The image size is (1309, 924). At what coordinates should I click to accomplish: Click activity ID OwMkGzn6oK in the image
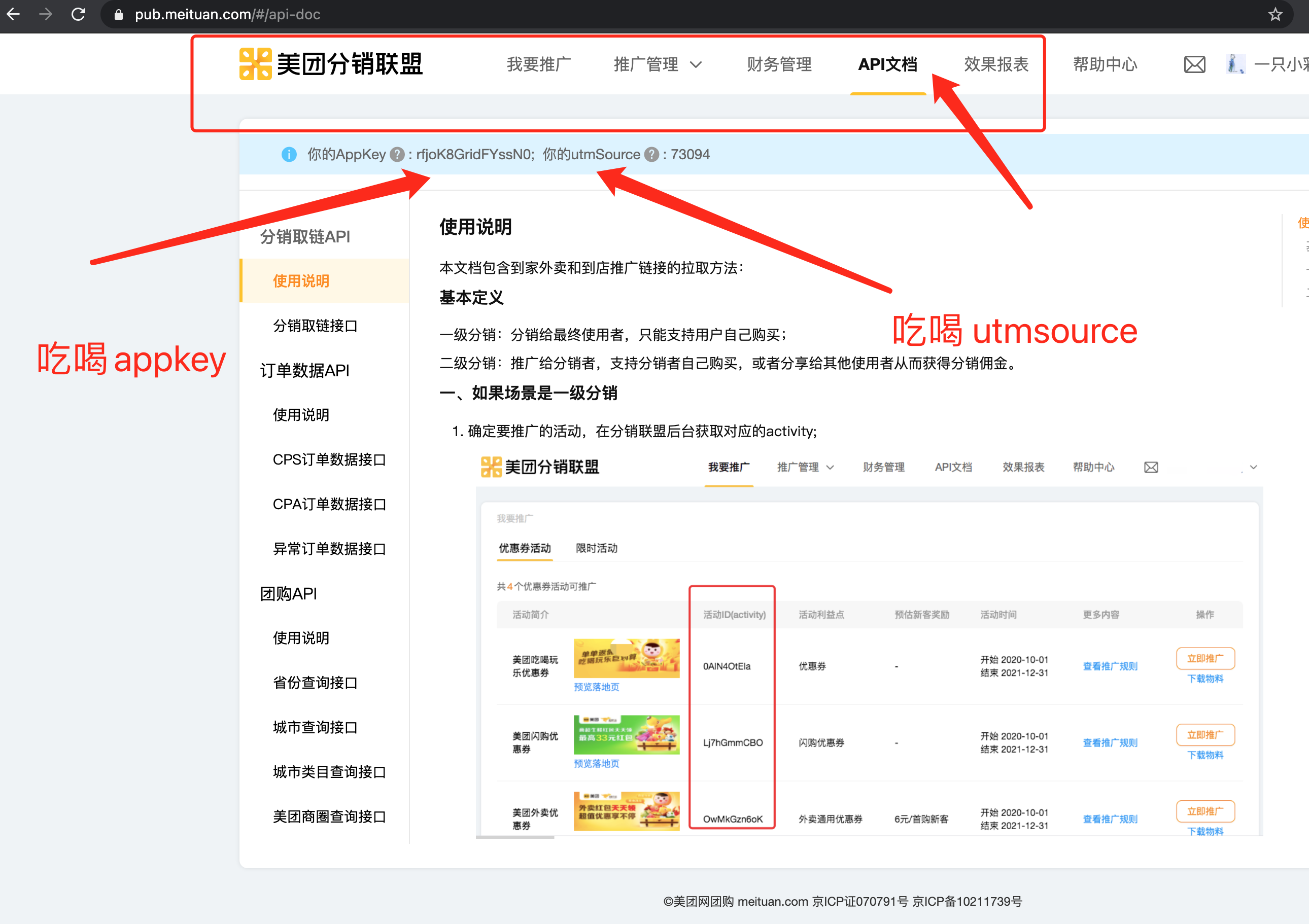pos(733,819)
